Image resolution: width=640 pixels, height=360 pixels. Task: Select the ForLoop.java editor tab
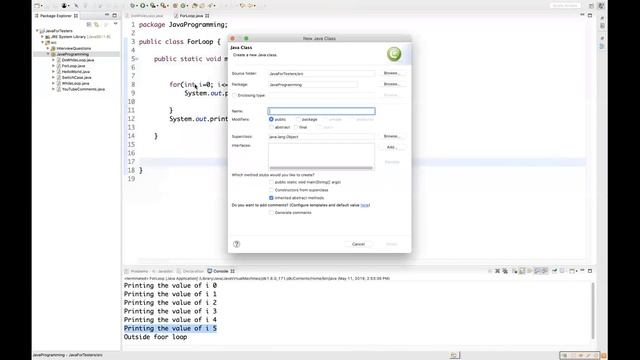[x=191, y=16]
